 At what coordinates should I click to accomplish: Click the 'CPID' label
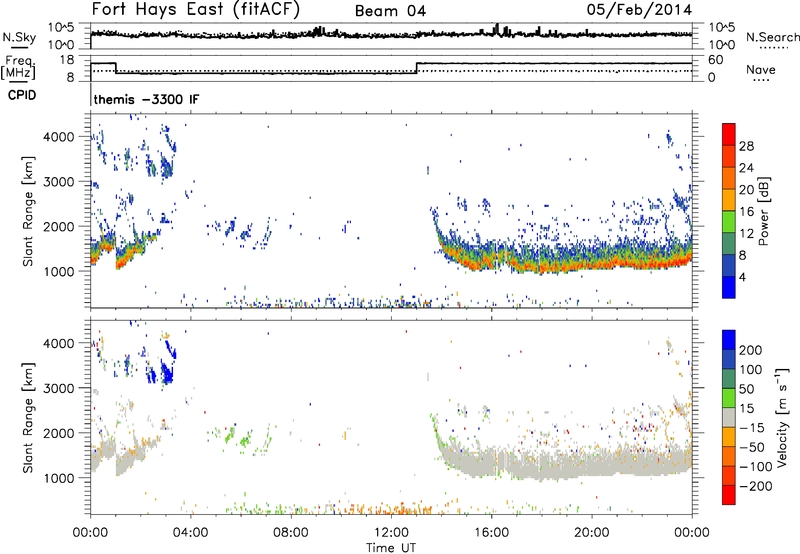[x=22, y=95]
